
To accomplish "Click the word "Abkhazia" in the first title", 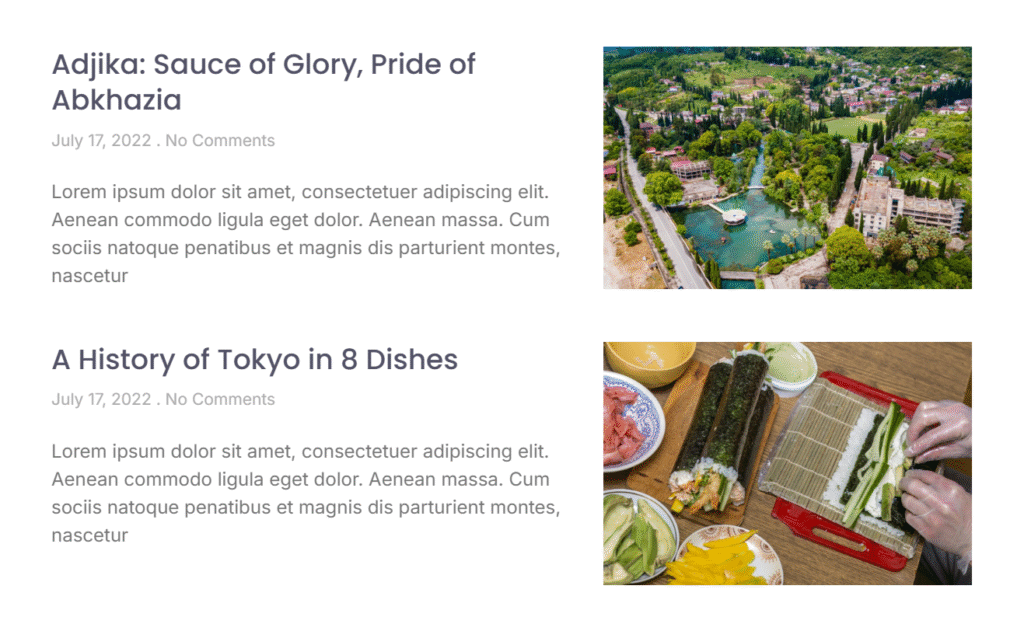I will (x=116, y=101).
